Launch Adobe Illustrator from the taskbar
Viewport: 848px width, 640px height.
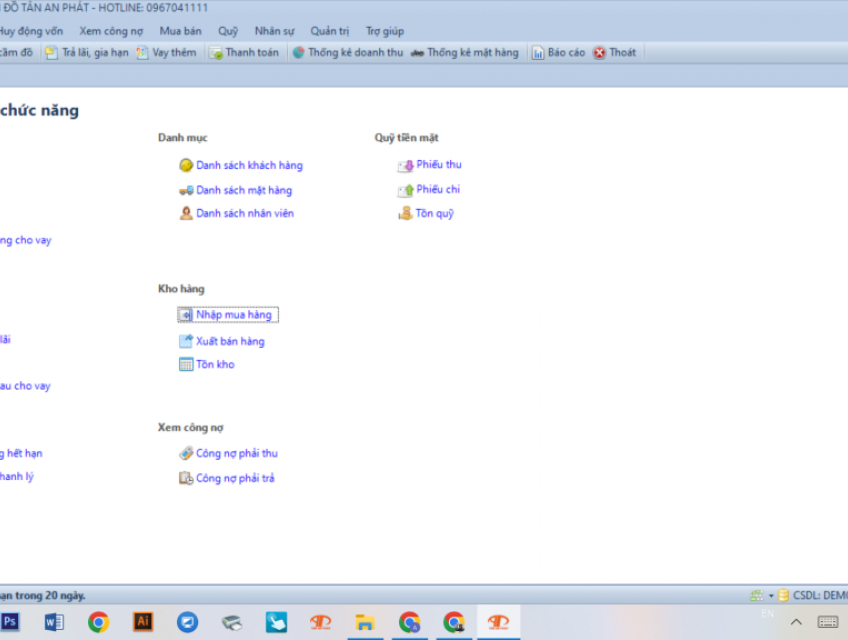point(143,622)
